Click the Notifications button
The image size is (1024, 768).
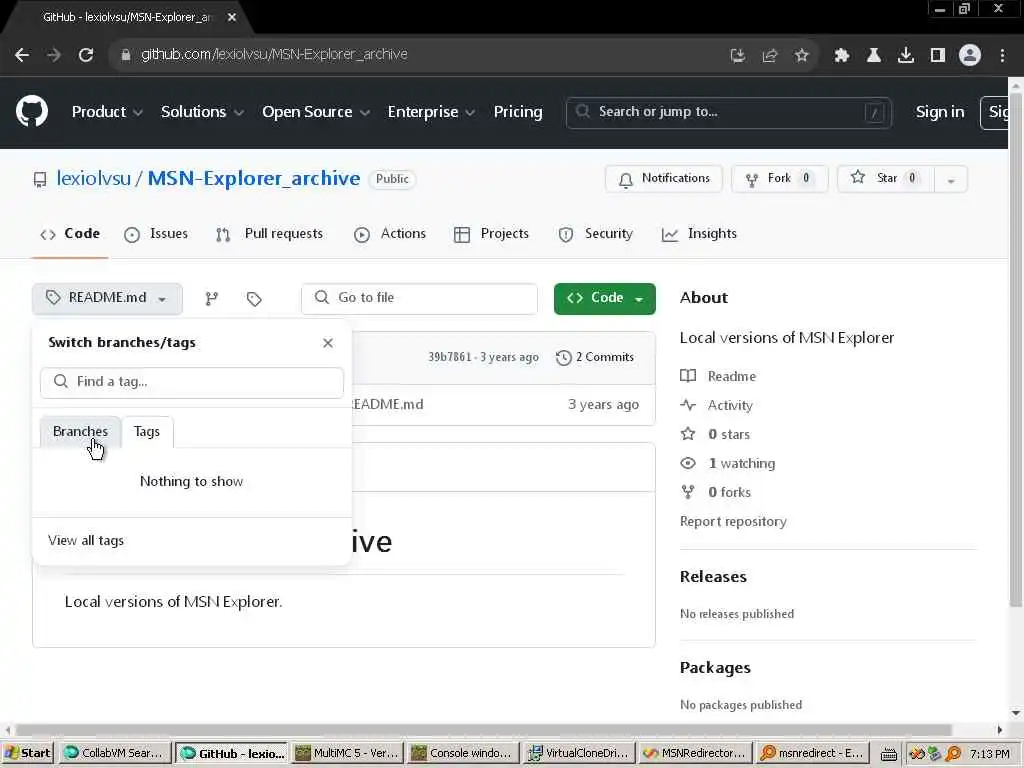(x=664, y=179)
